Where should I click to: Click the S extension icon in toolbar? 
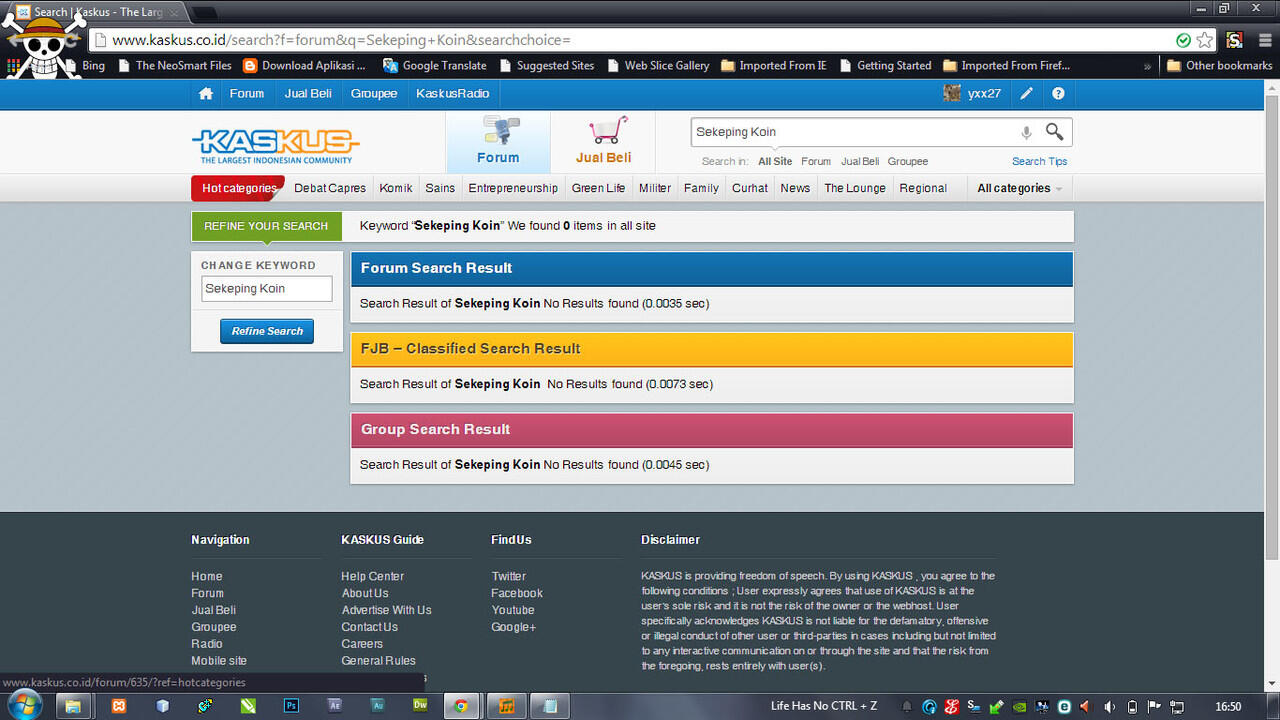1234,40
